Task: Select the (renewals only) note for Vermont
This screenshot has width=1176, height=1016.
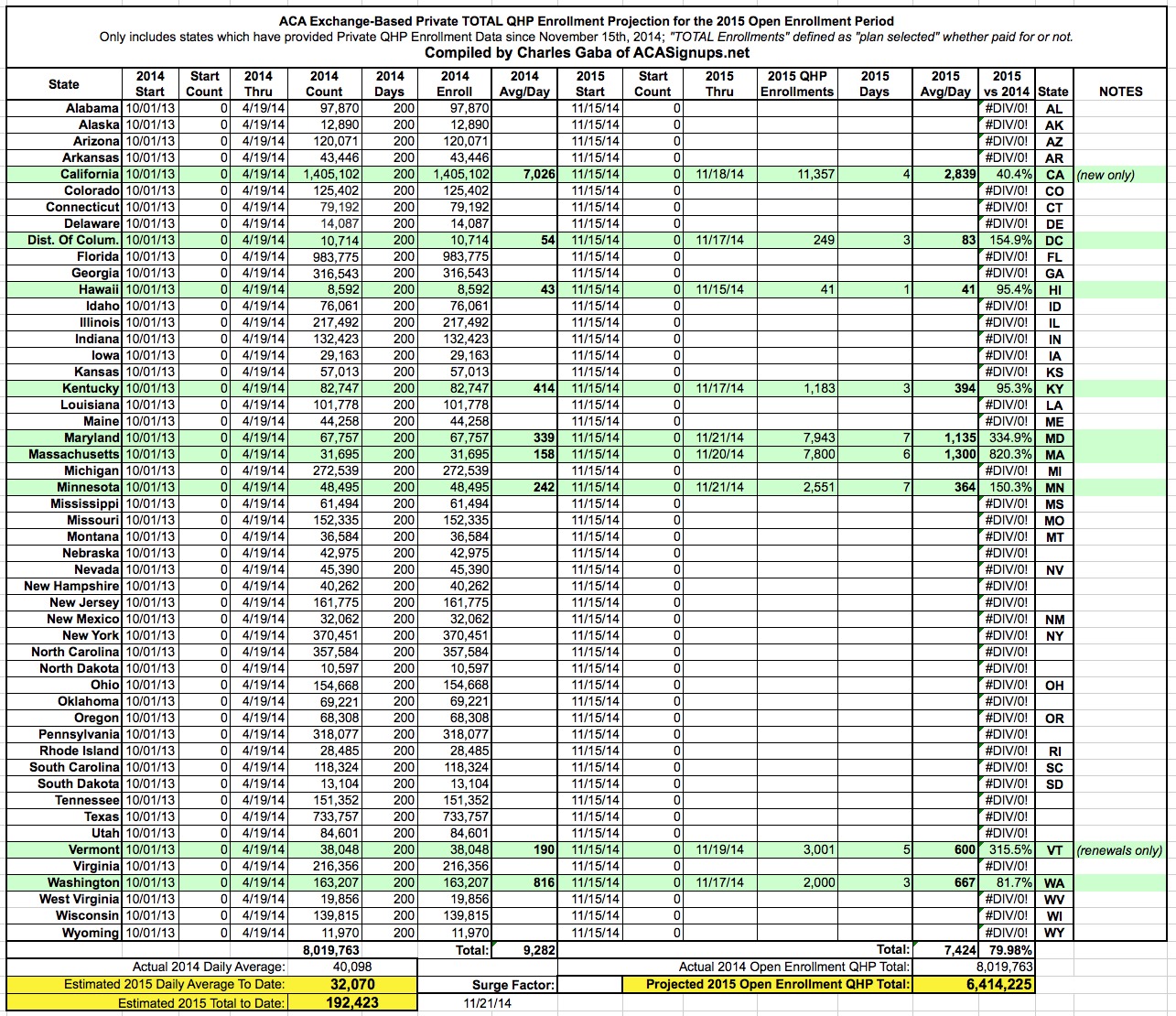Action: (1119, 850)
